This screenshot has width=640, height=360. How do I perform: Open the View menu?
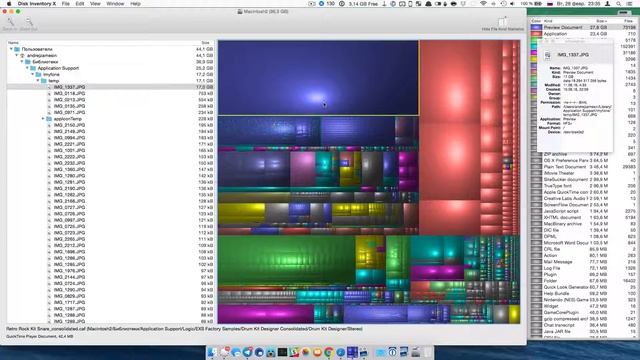pyautogui.click(x=95, y=4)
